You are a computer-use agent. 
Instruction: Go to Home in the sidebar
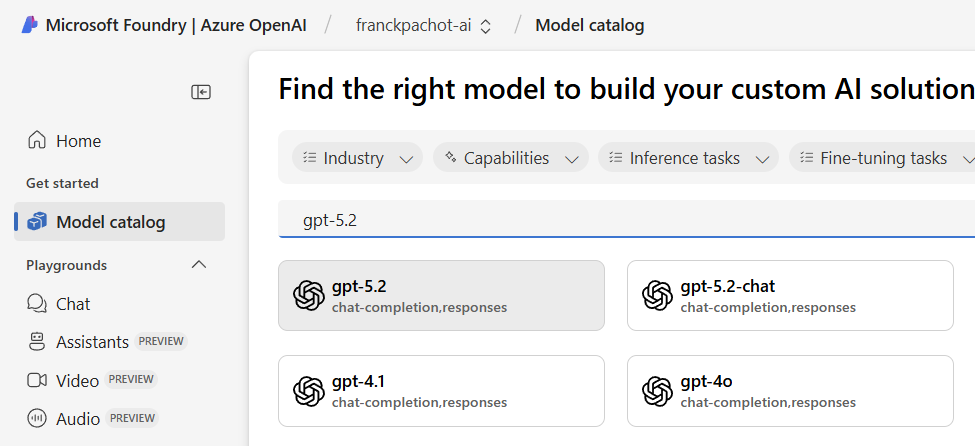[119, 141]
